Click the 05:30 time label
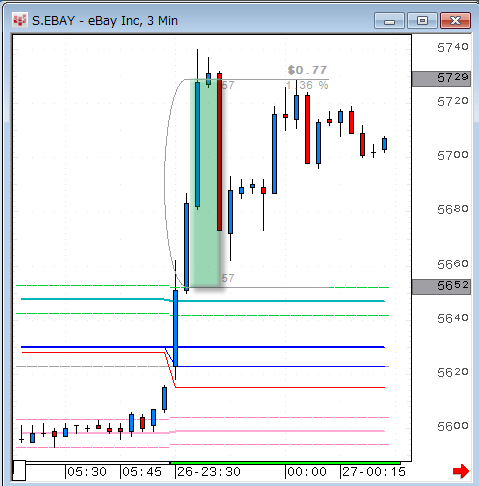 [87, 472]
